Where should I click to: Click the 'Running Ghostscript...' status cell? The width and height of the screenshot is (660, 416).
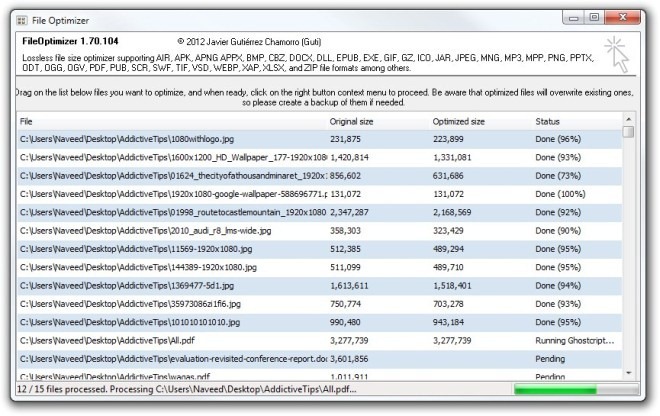pos(575,341)
